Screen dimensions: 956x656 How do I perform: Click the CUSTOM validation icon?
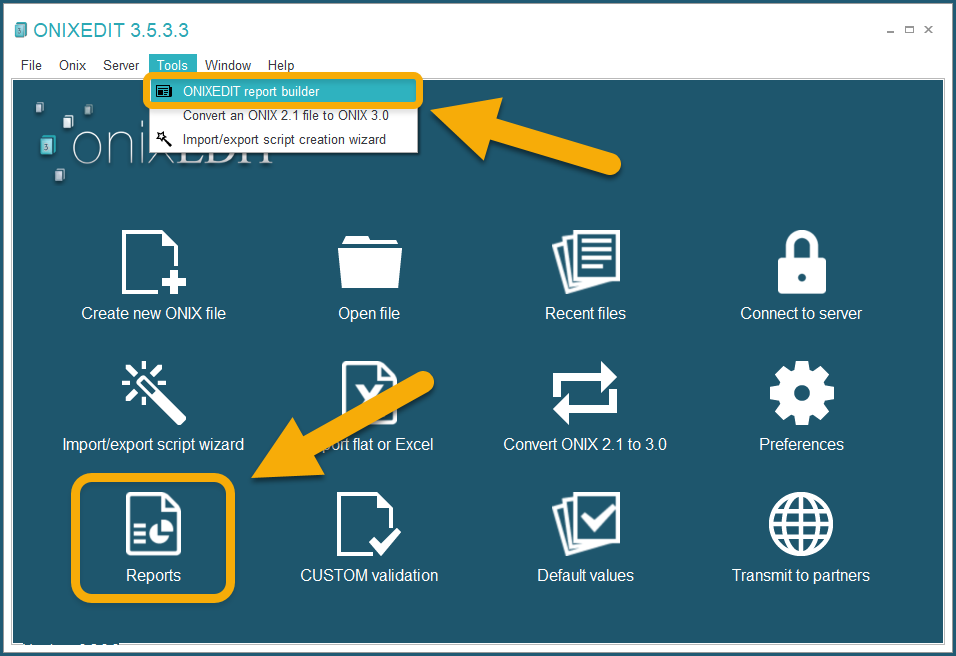(368, 524)
